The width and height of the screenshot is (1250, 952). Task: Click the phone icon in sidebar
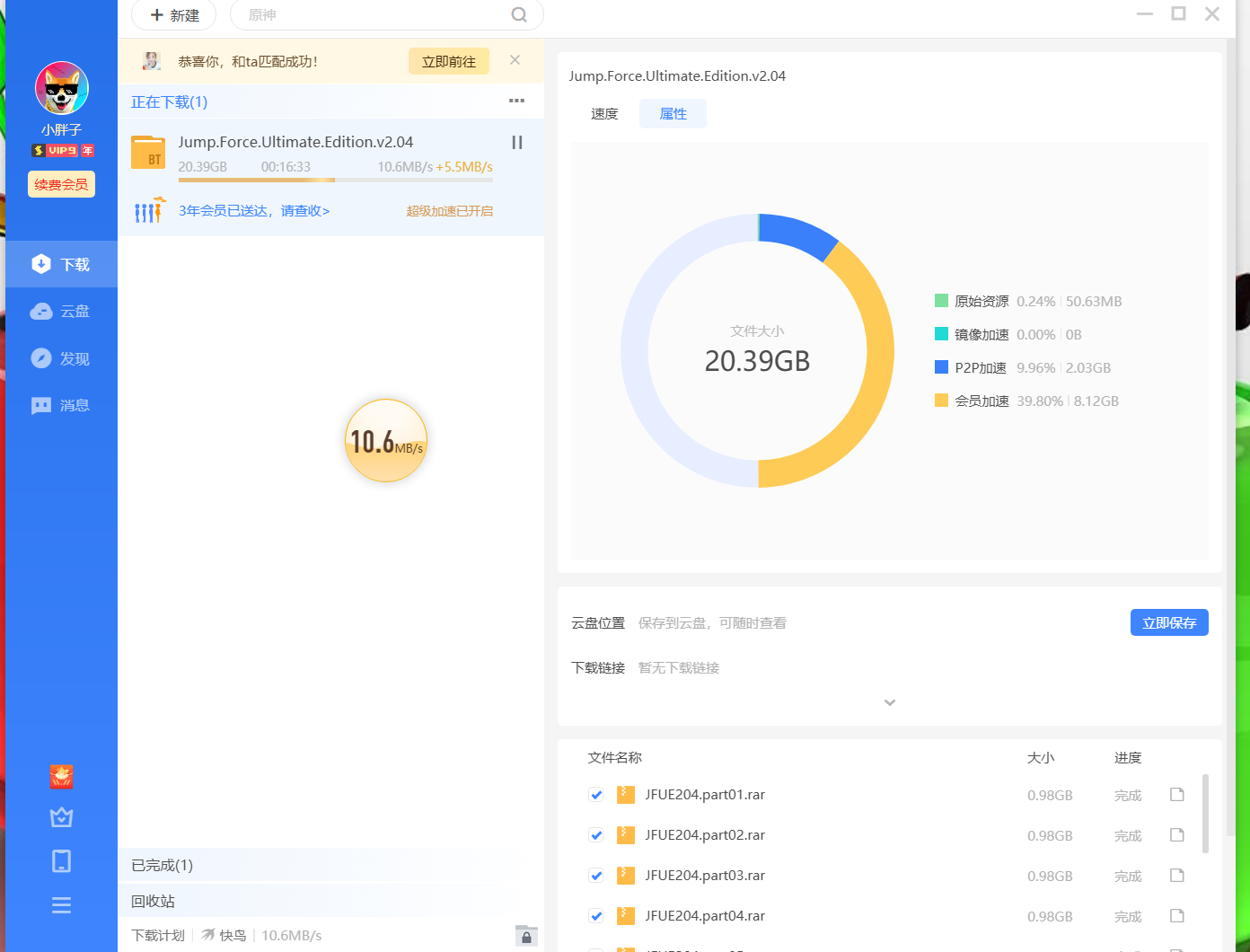pyautogui.click(x=61, y=861)
